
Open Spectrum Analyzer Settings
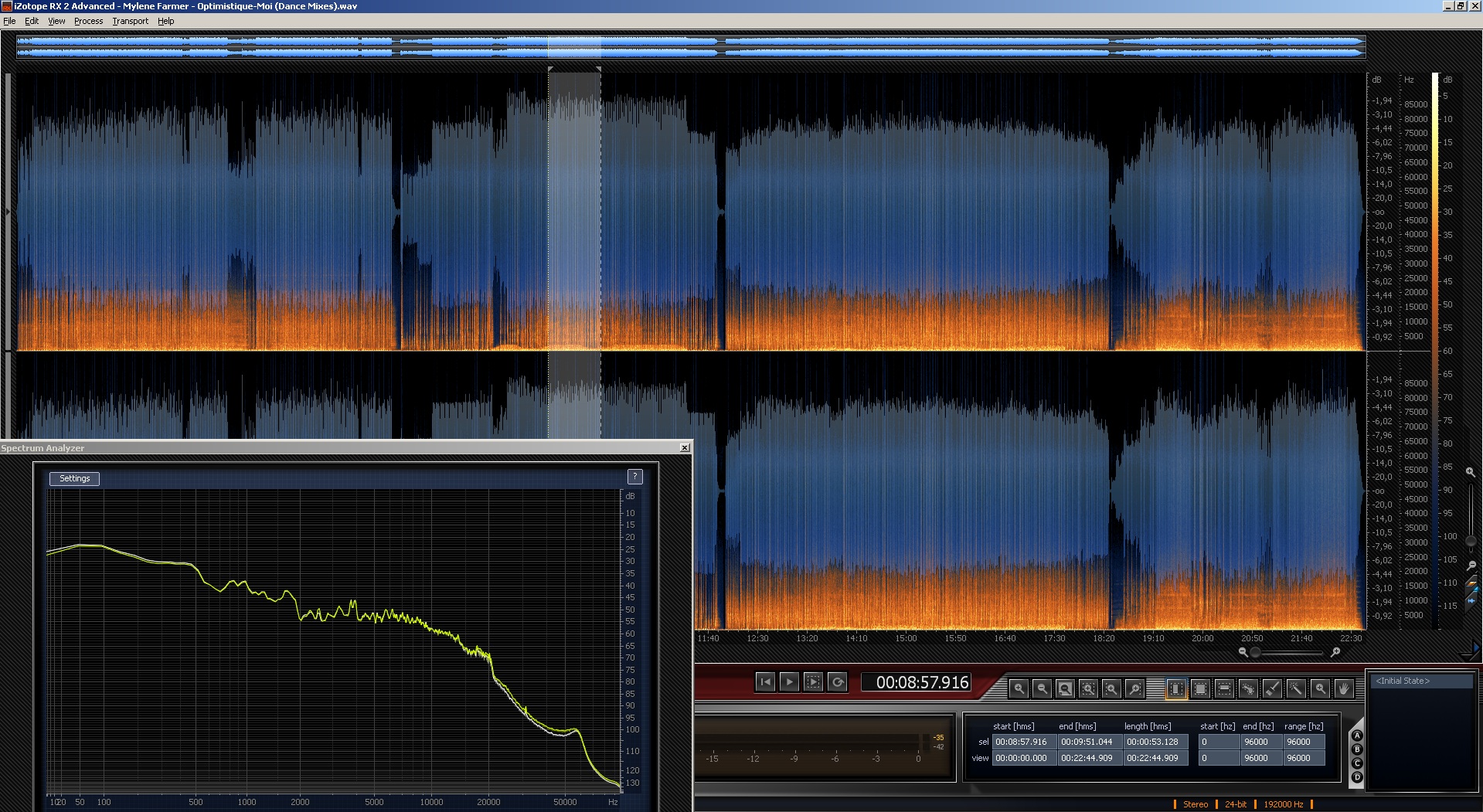[x=75, y=478]
